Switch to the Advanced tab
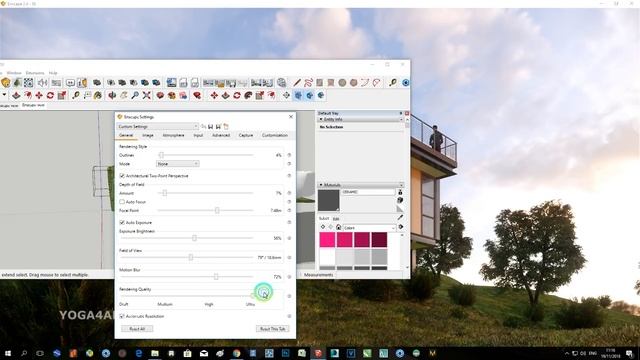Screen dimensions: 640x360 tap(221, 135)
